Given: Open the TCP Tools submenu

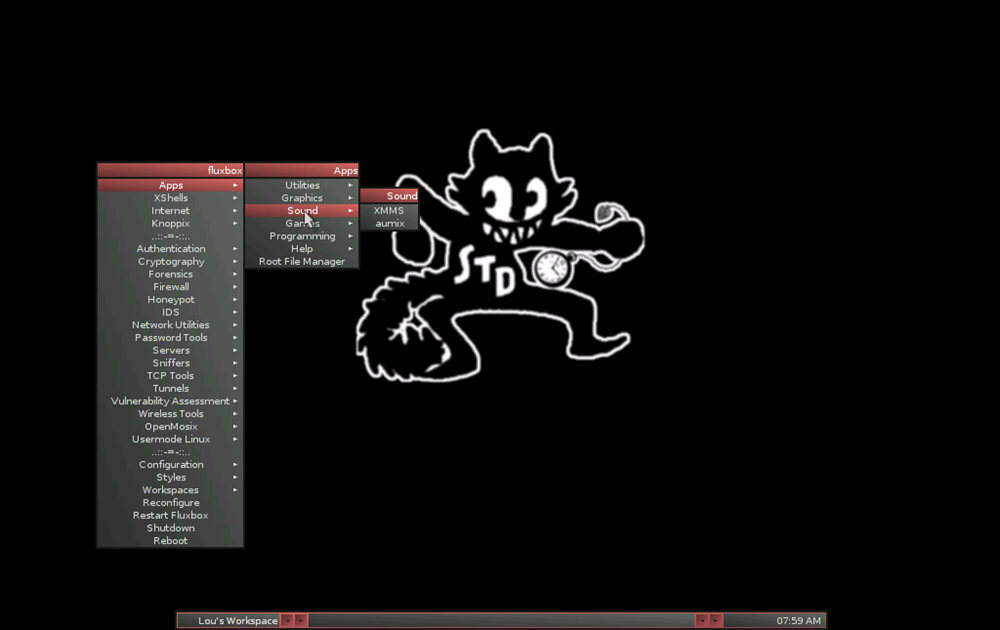Looking at the screenshot, I should point(170,376).
